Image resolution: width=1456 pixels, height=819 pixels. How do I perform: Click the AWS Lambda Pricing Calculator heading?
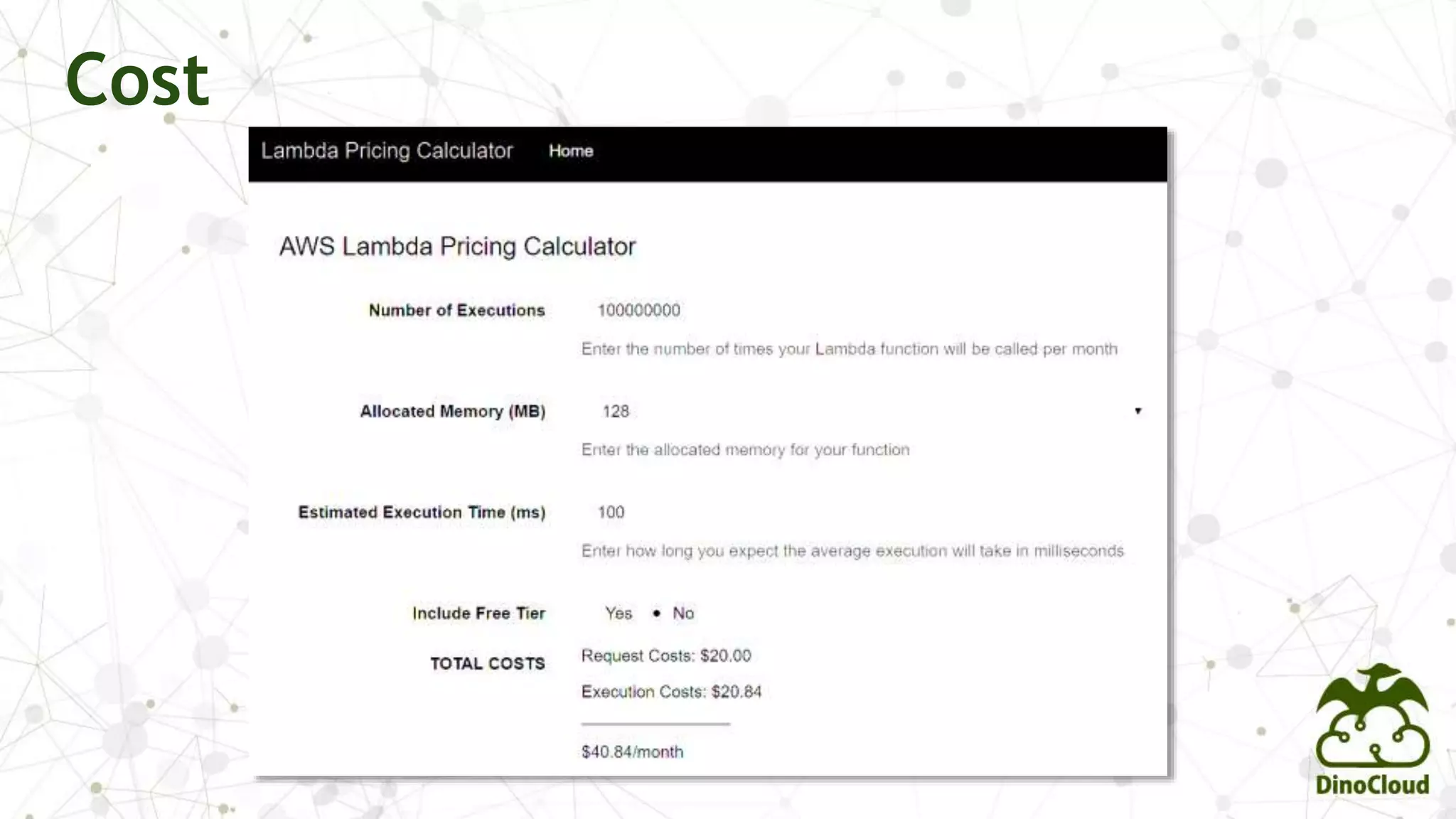coord(457,246)
